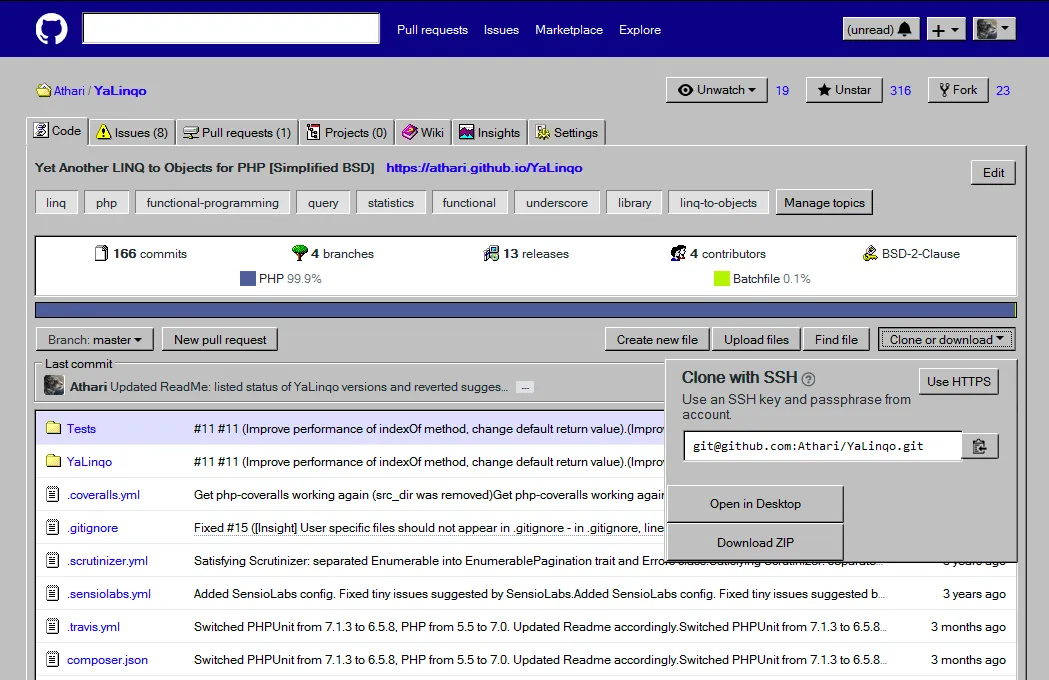Open the plus create-new menu
Screen dimensions: 1049x680
946,29
